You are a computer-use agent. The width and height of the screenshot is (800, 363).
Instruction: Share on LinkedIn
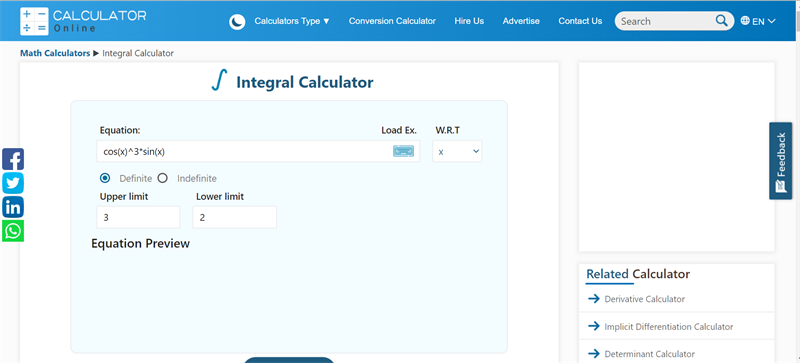(x=13, y=207)
